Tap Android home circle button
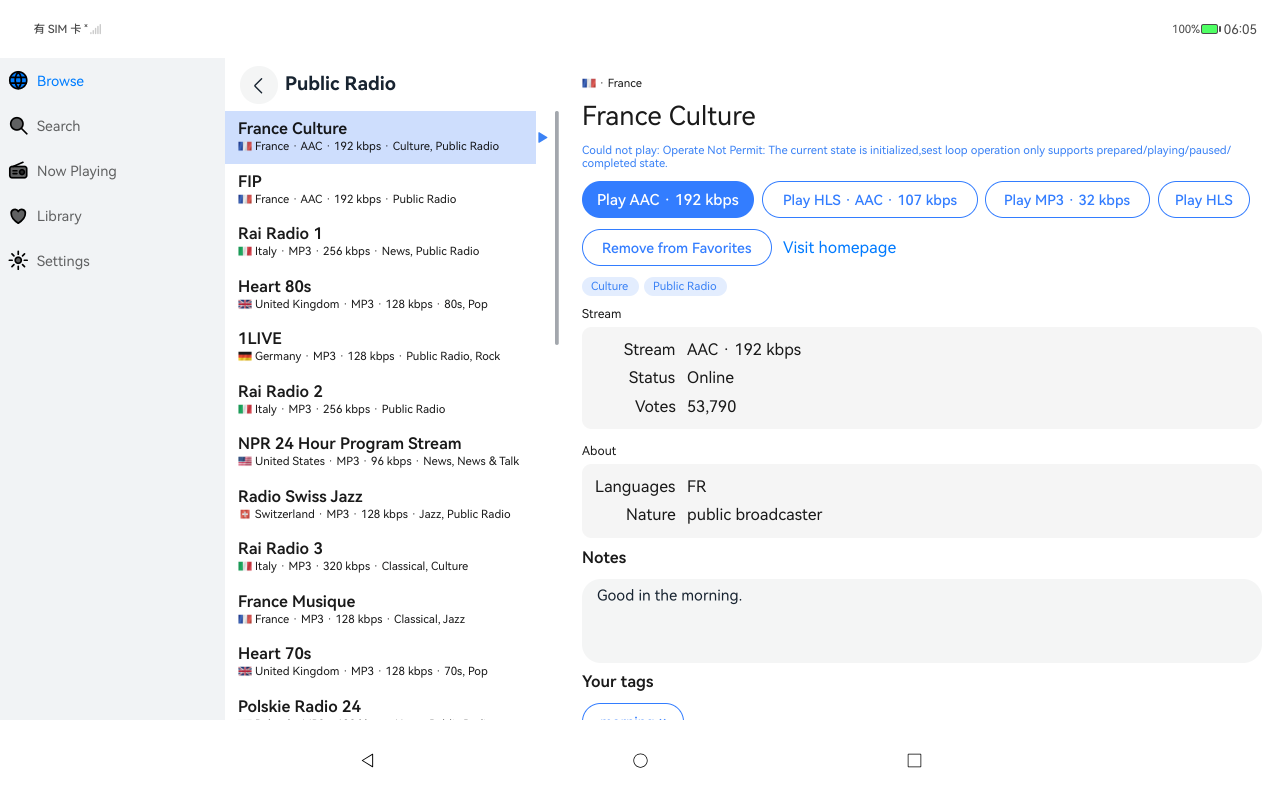 [x=641, y=761]
